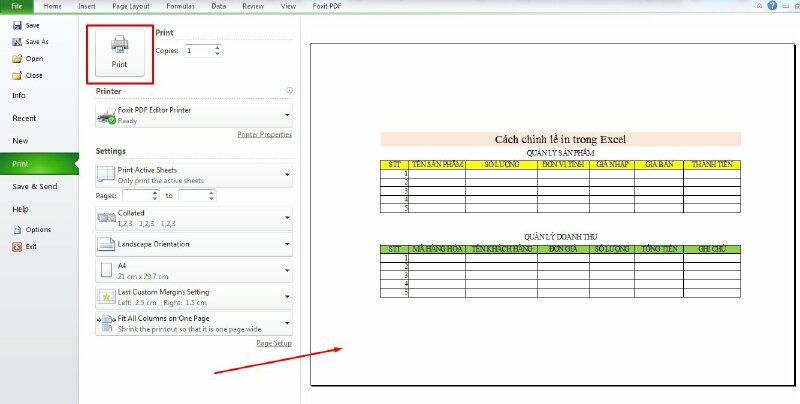Click the Page Setup link
The image size is (800, 404).
tap(273, 343)
